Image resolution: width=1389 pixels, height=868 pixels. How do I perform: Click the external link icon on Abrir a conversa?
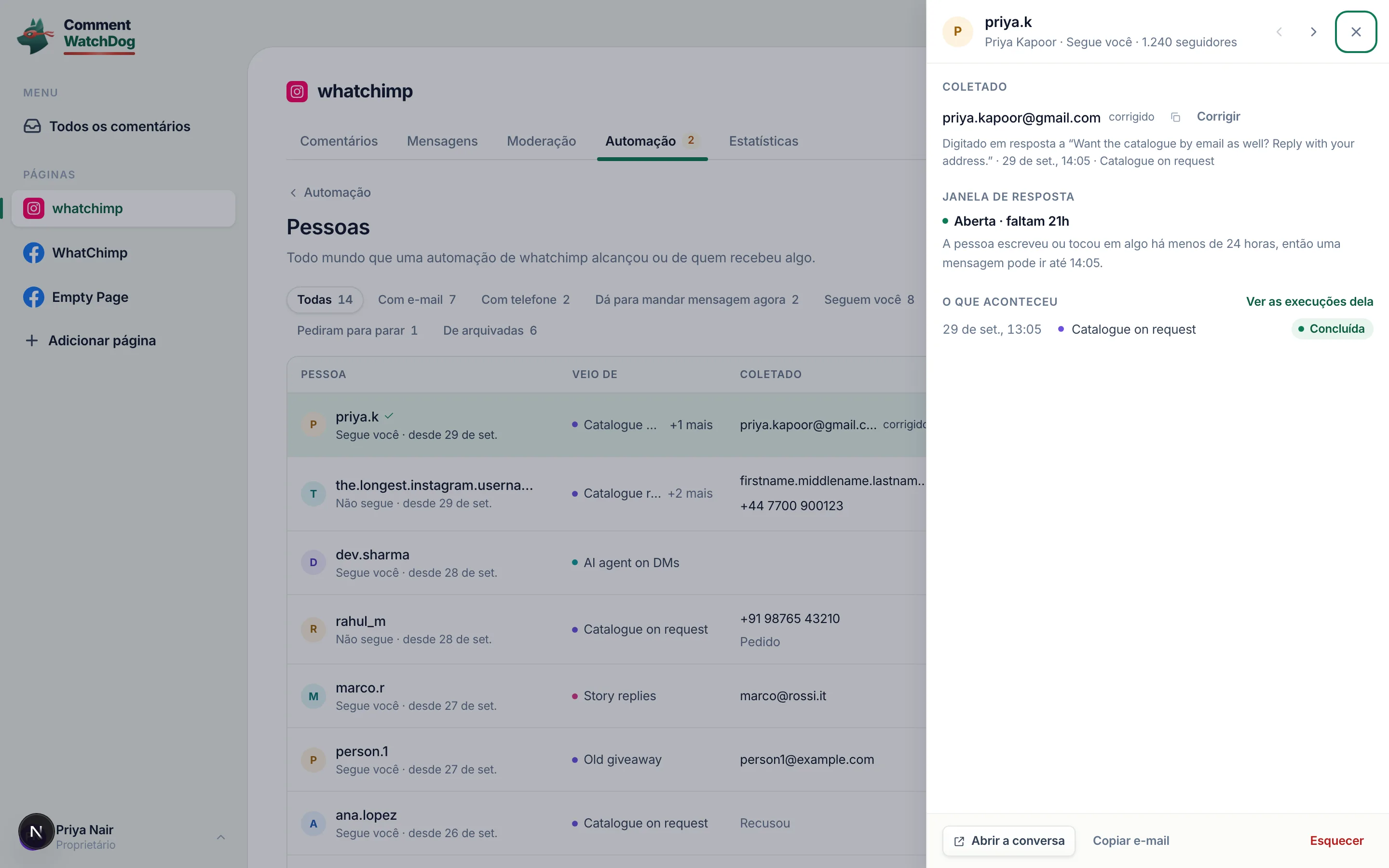[x=959, y=841]
